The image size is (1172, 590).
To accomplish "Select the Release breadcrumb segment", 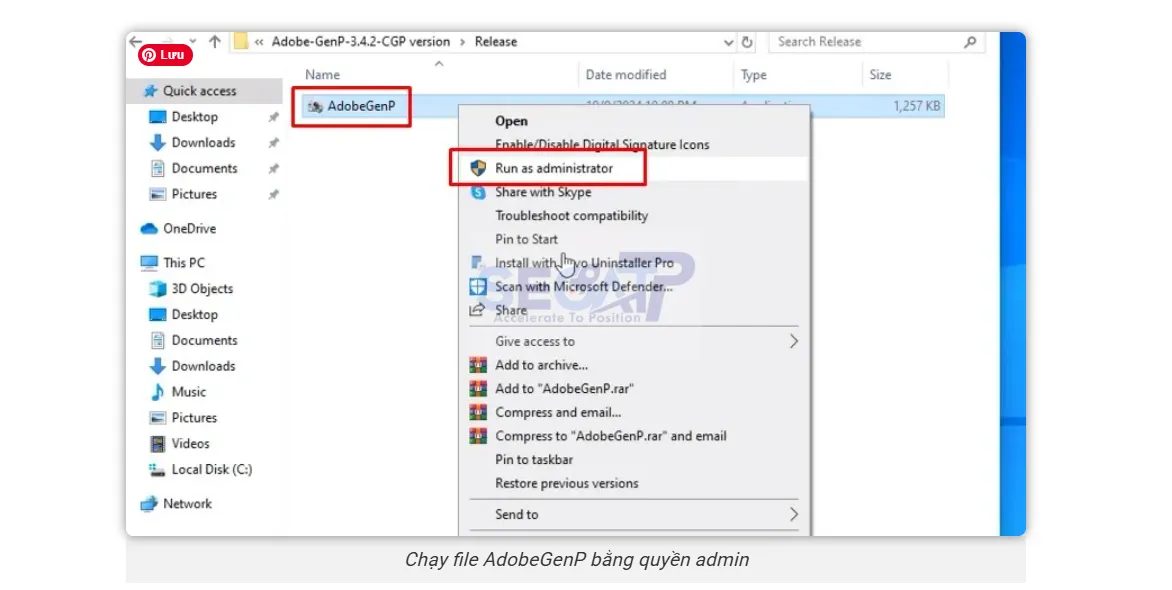I will pyautogui.click(x=496, y=42).
